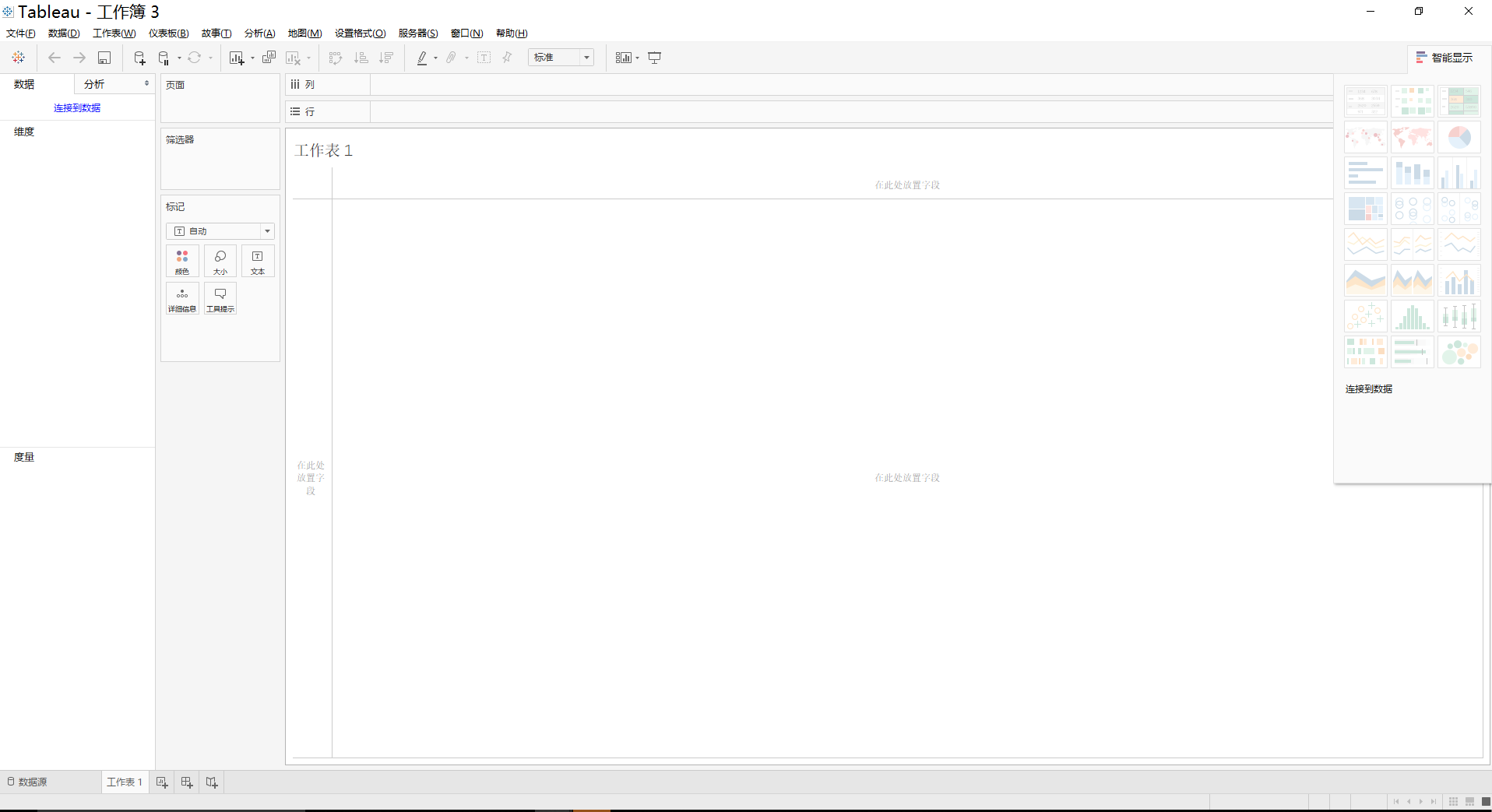Expand the new worksheet dropdown arrow
This screenshot has height=812, width=1492.
(252, 58)
